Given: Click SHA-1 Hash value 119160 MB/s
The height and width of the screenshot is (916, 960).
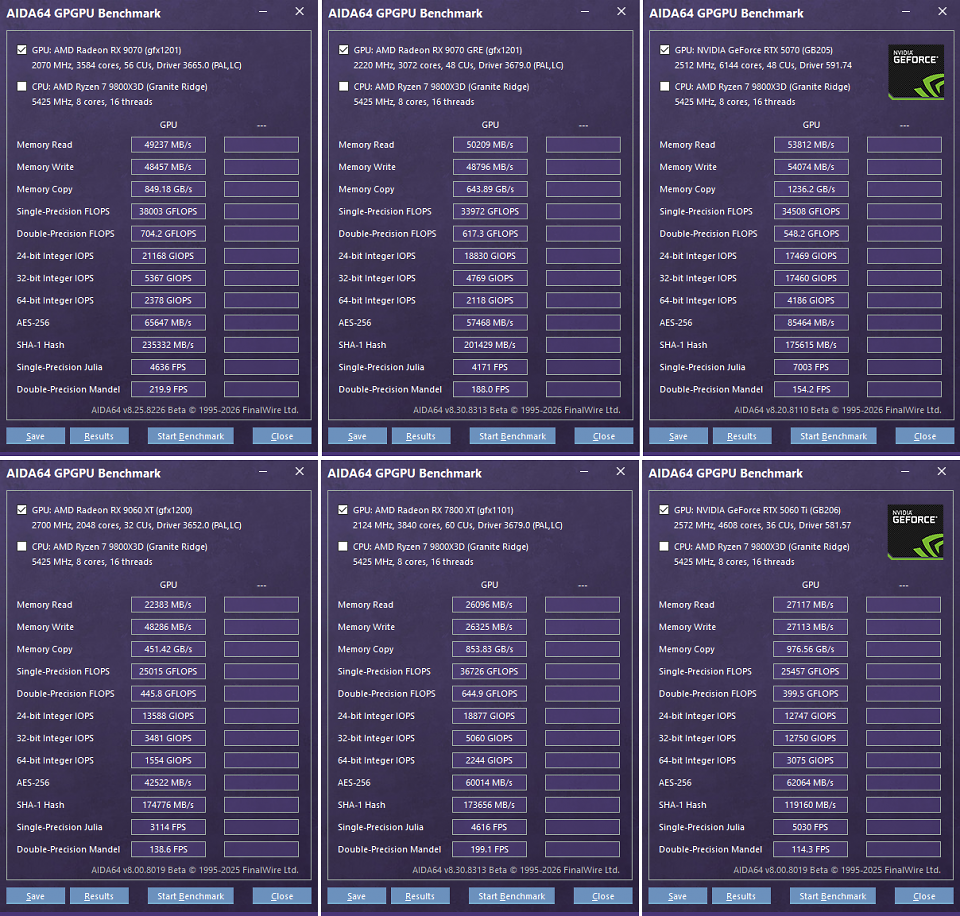Looking at the screenshot, I should pos(810,805).
